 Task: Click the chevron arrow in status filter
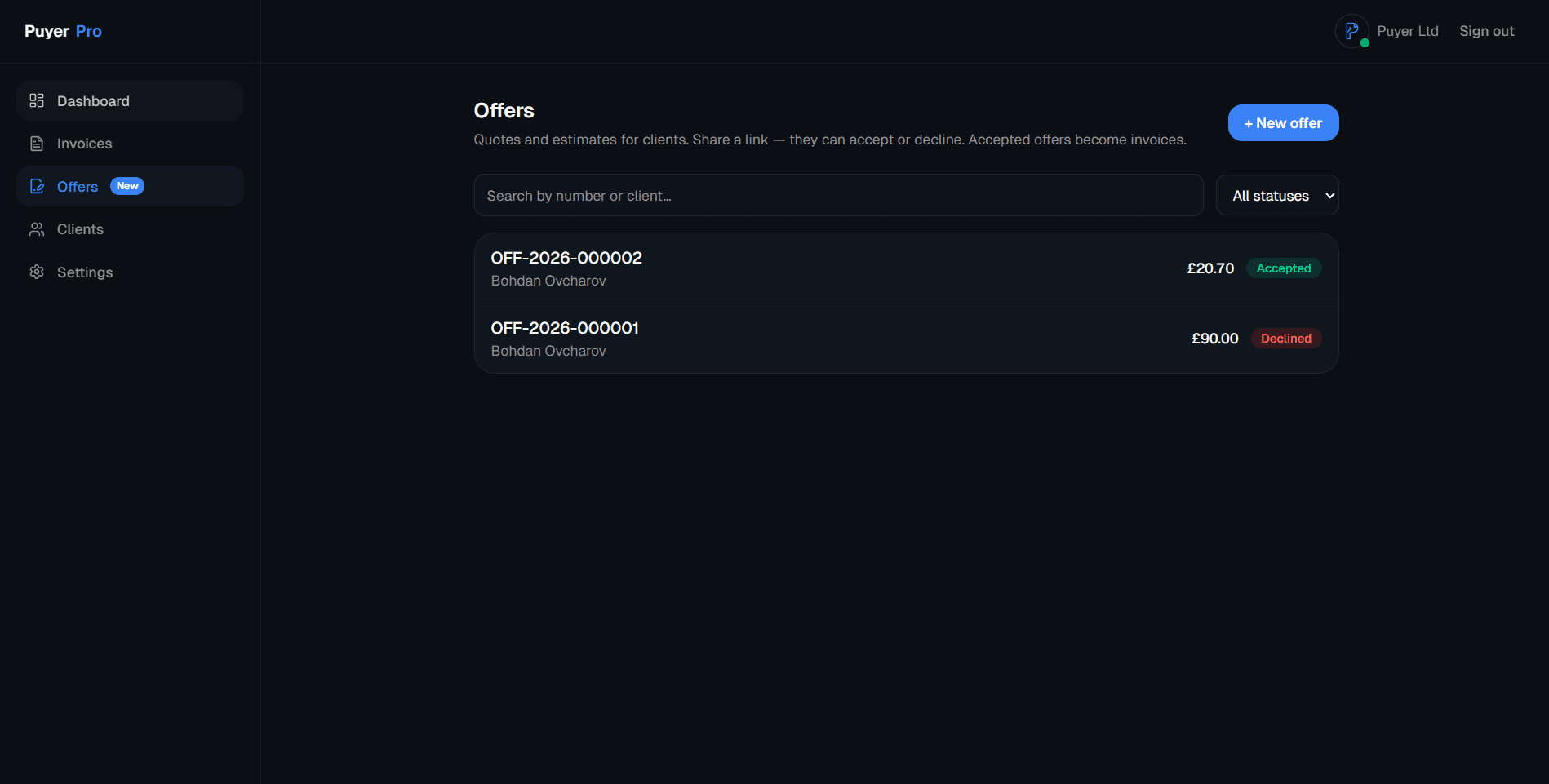click(1329, 196)
